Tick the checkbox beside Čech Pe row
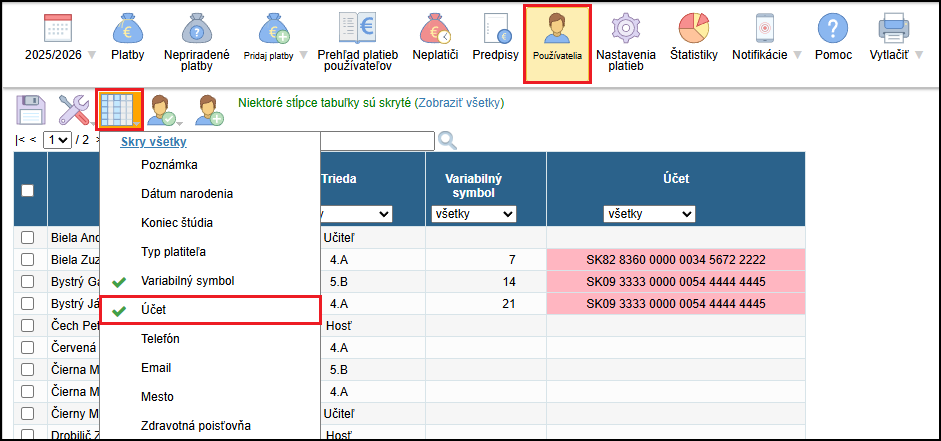 click(28, 326)
